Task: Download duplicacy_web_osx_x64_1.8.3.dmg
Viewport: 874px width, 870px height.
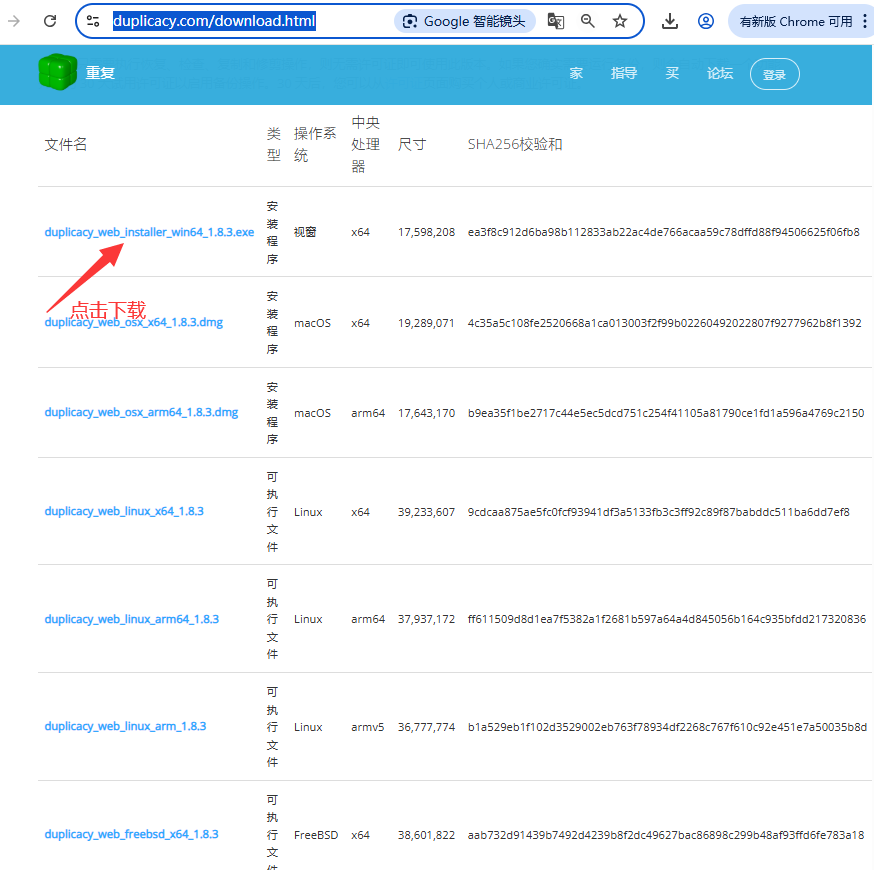Action: pyautogui.click(x=133, y=322)
